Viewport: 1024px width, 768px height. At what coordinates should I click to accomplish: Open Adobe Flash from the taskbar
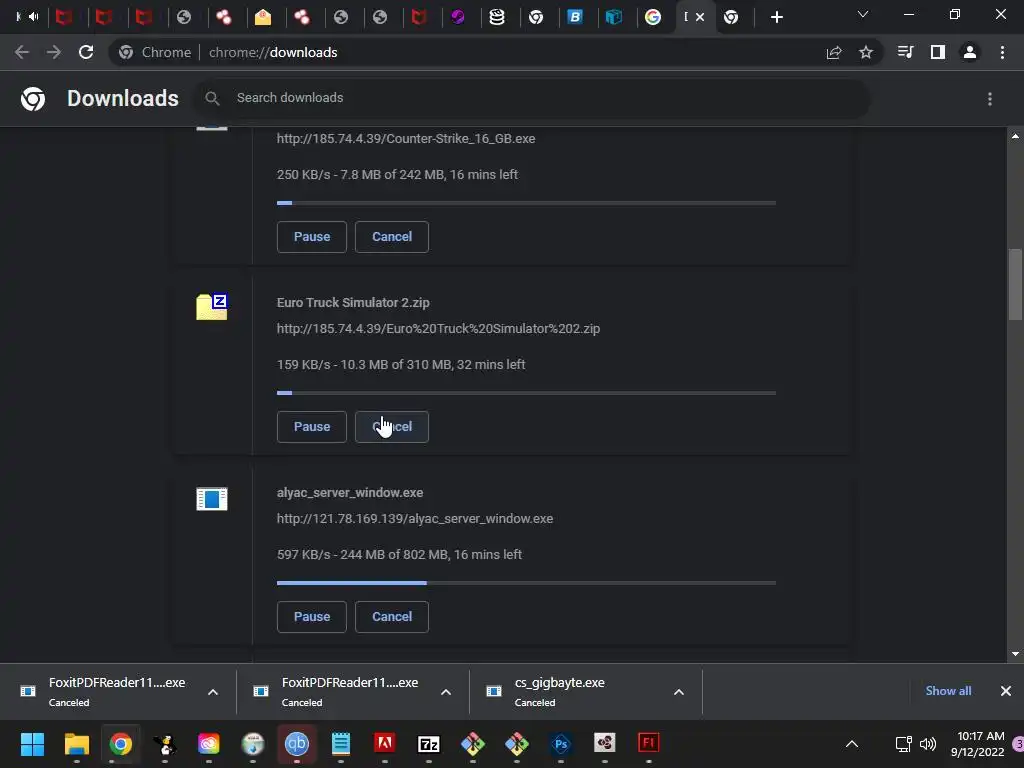click(648, 743)
